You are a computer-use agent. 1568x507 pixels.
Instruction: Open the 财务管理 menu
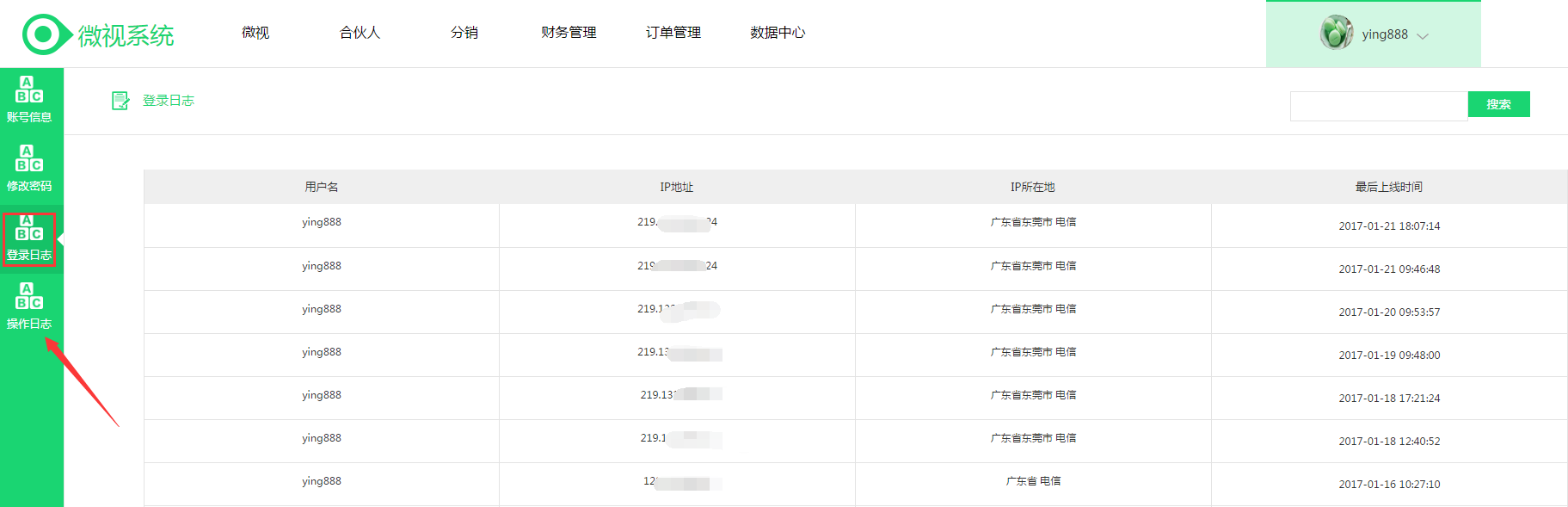coord(569,33)
